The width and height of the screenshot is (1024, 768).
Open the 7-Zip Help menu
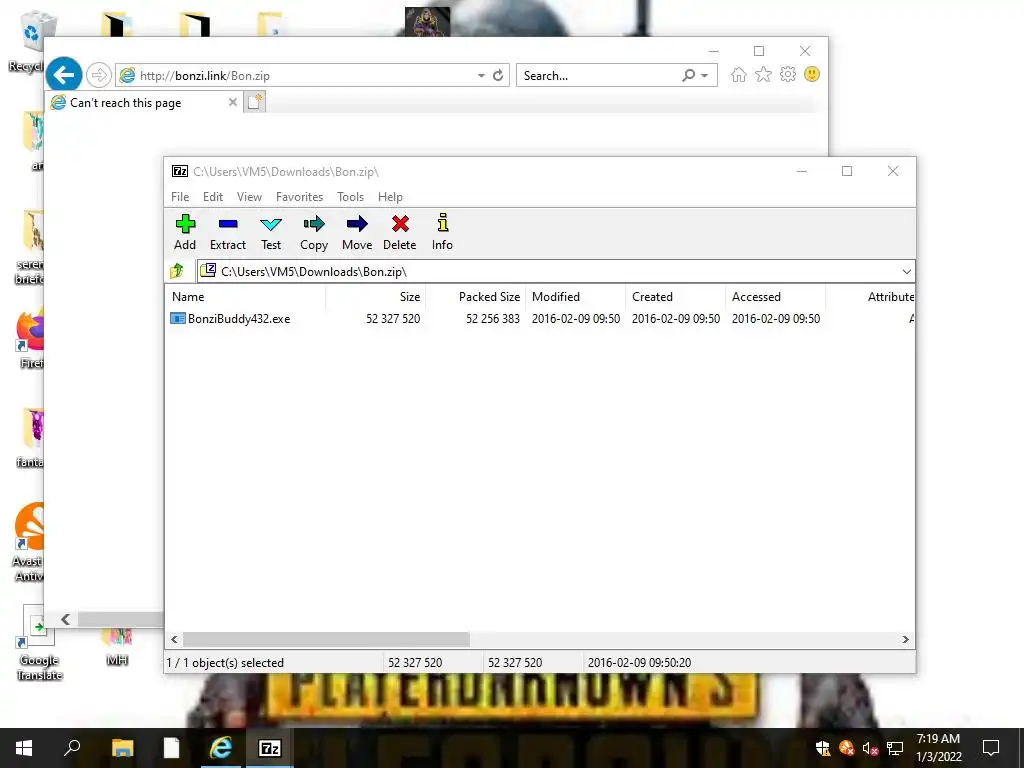click(x=391, y=197)
